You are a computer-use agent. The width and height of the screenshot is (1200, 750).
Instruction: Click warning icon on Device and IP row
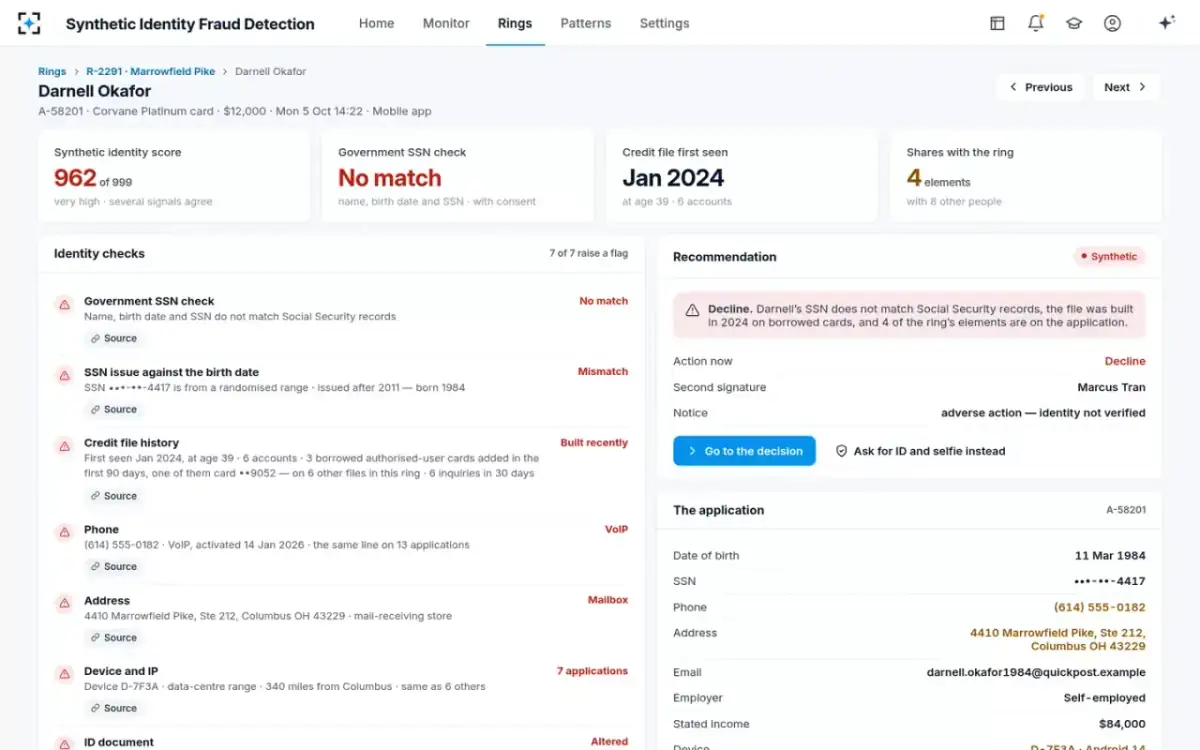pos(64,674)
